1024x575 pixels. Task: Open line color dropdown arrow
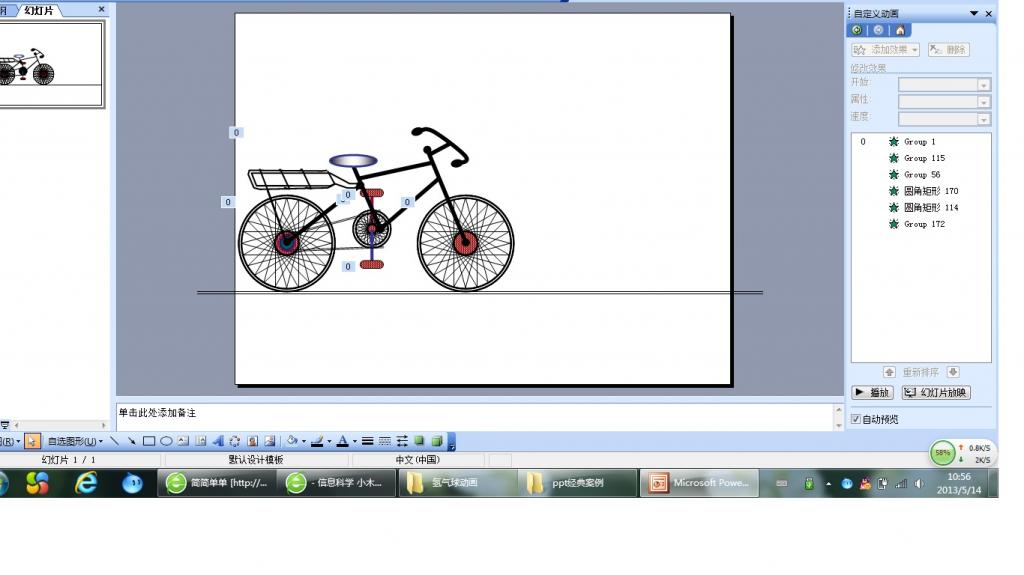329,442
